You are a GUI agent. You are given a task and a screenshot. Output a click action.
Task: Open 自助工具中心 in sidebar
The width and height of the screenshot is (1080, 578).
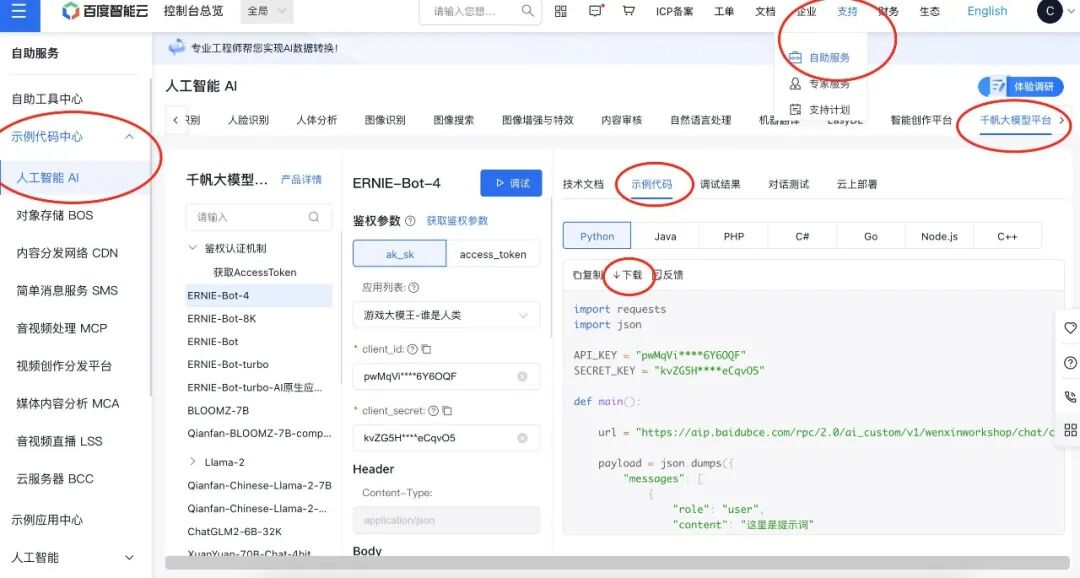point(47,99)
